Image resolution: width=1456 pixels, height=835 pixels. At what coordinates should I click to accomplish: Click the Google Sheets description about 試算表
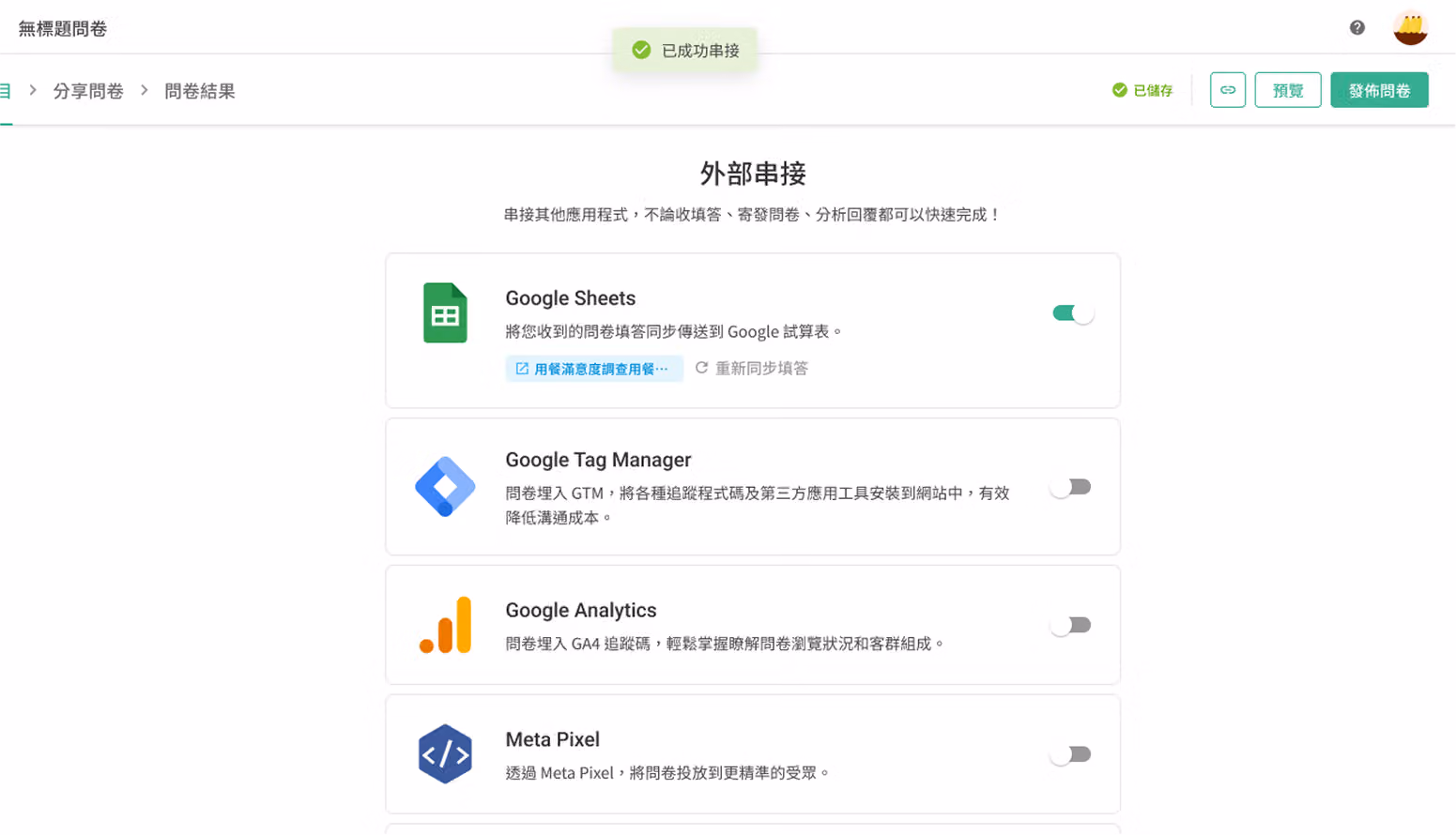point(674,331)
